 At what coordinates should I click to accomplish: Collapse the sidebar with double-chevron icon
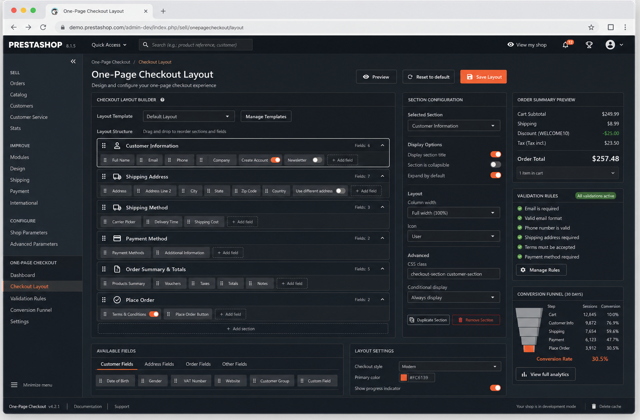pos(73,61)
